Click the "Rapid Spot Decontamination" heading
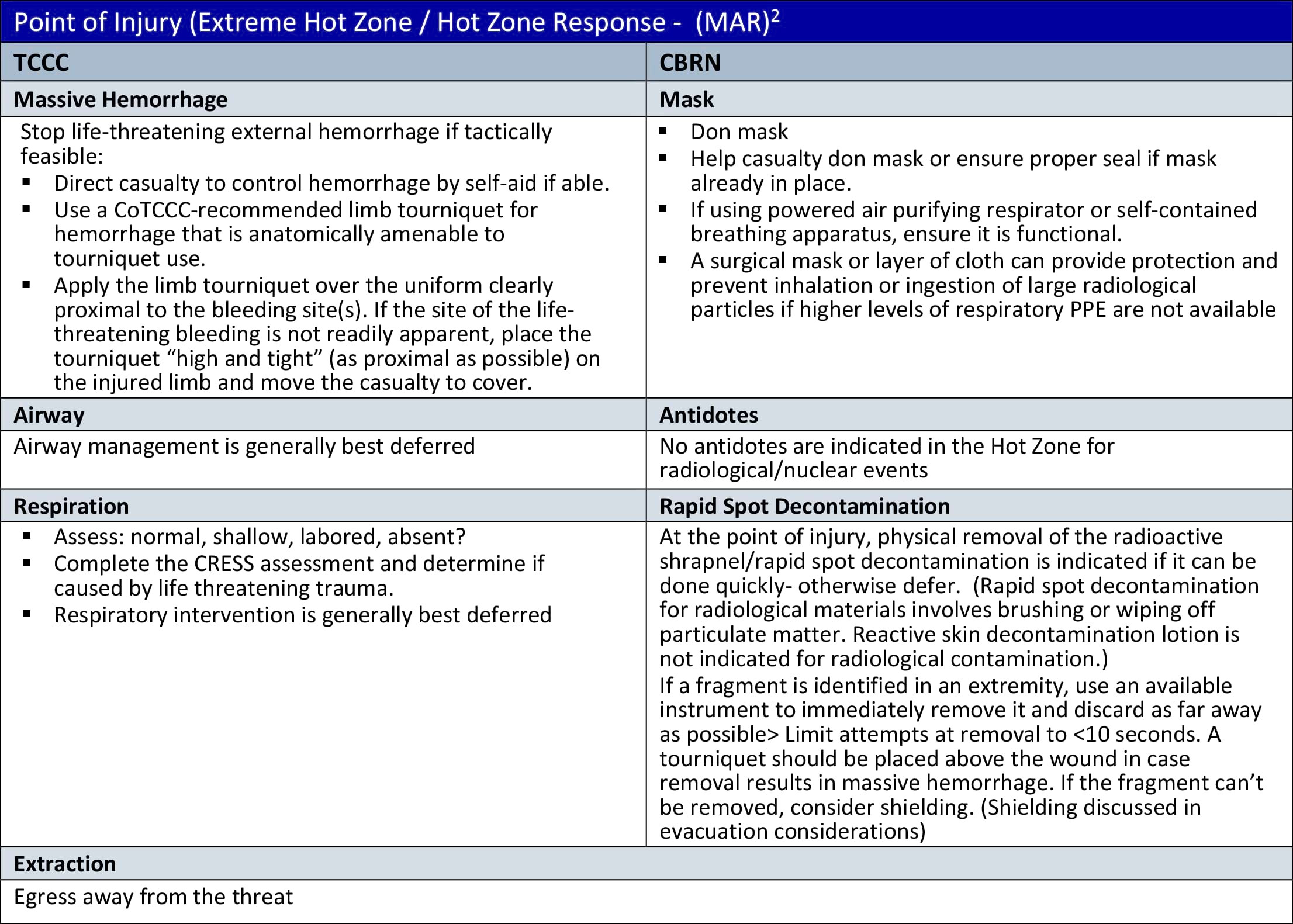This screenshot has height=924, width=1293. (804, 506)
